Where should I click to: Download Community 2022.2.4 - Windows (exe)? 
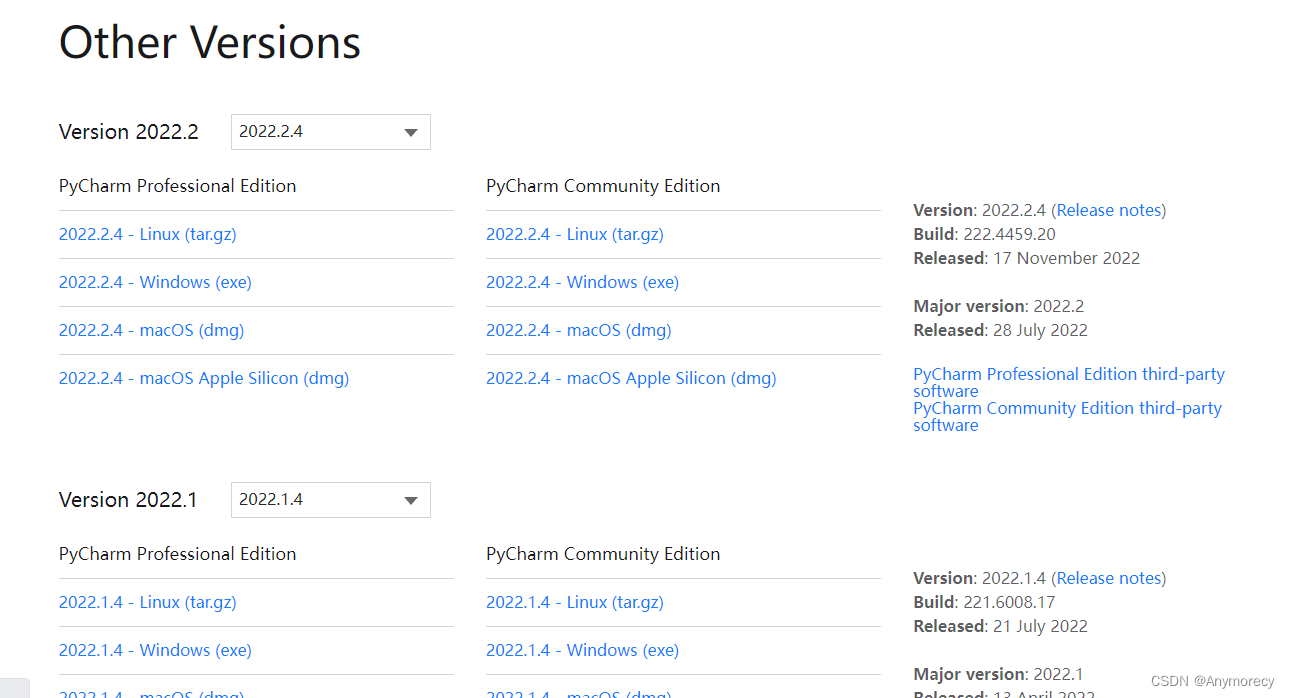[x=582, y=282]
